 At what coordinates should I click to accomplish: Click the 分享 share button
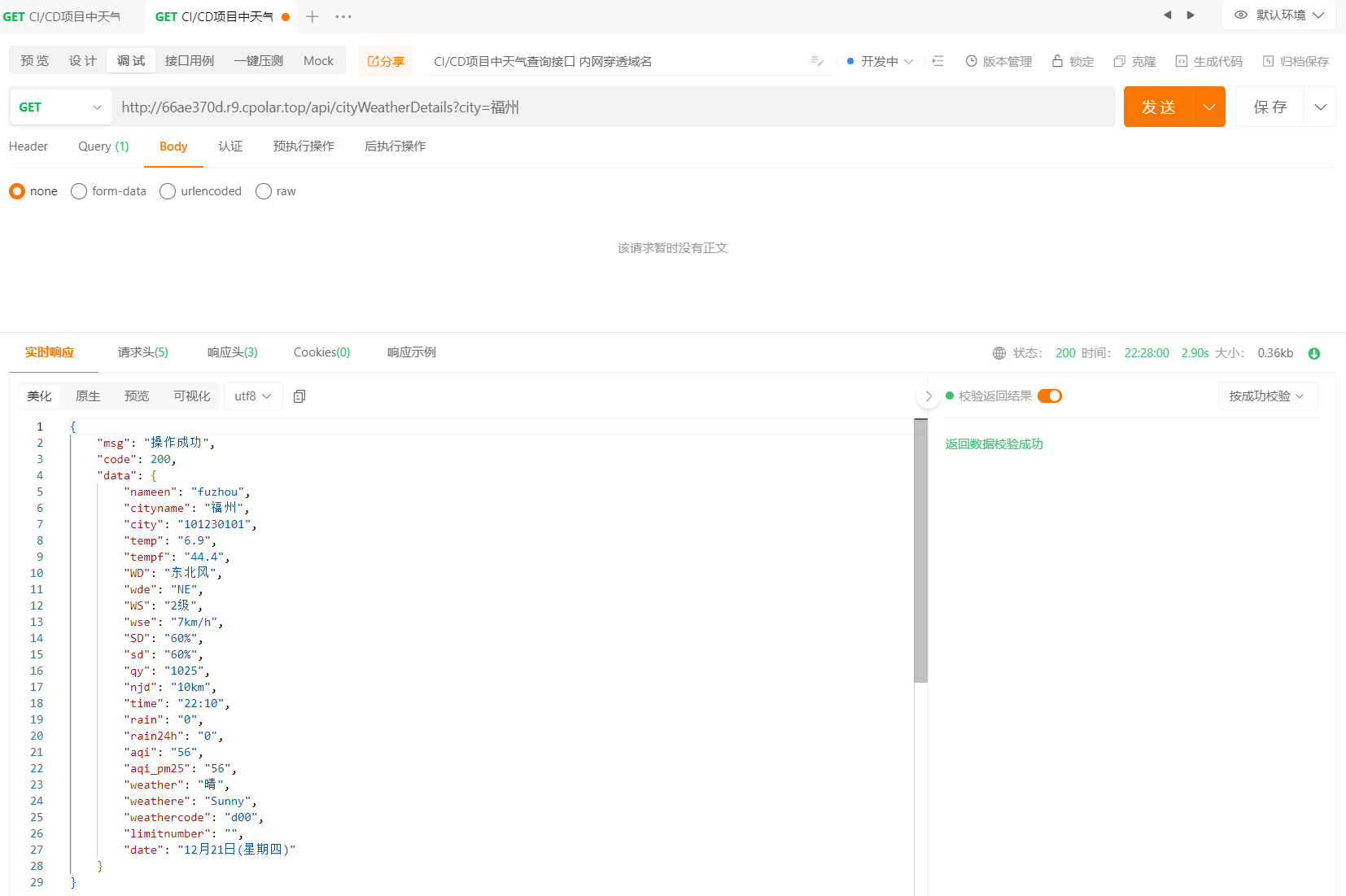386,61
